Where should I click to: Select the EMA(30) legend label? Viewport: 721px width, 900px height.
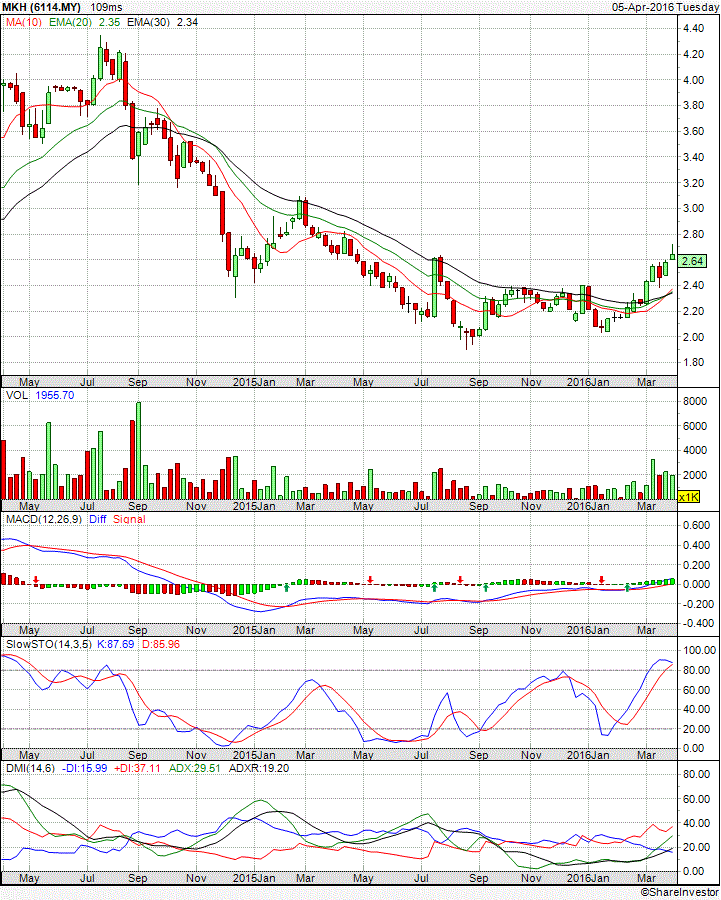click(x=148, y=22)
